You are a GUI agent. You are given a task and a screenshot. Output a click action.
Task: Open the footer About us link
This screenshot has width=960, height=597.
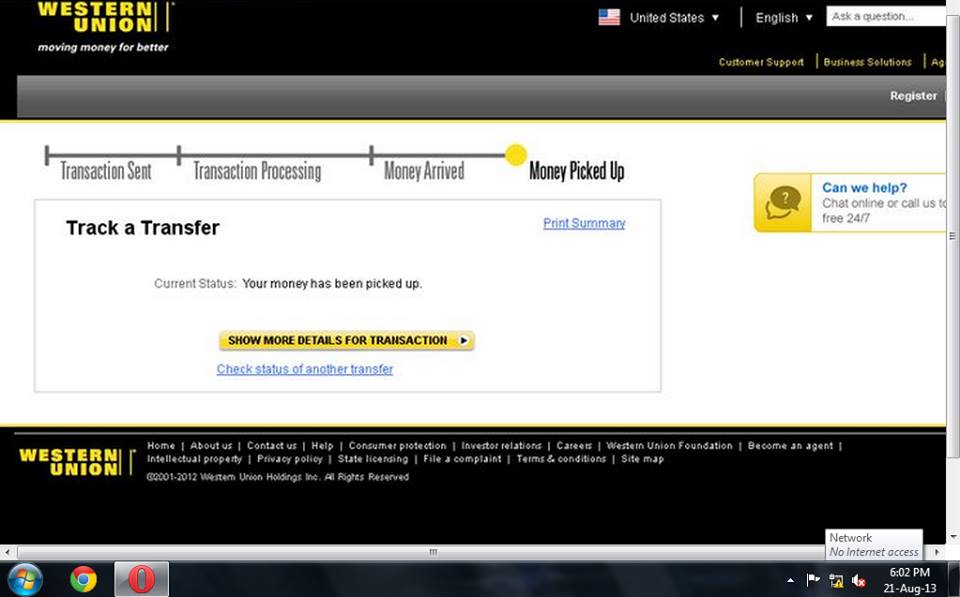tap(211, 446)
